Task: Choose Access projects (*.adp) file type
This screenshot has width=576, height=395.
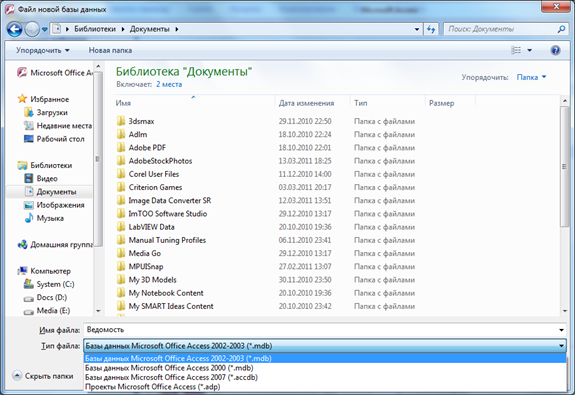Action: pos(325,387)
